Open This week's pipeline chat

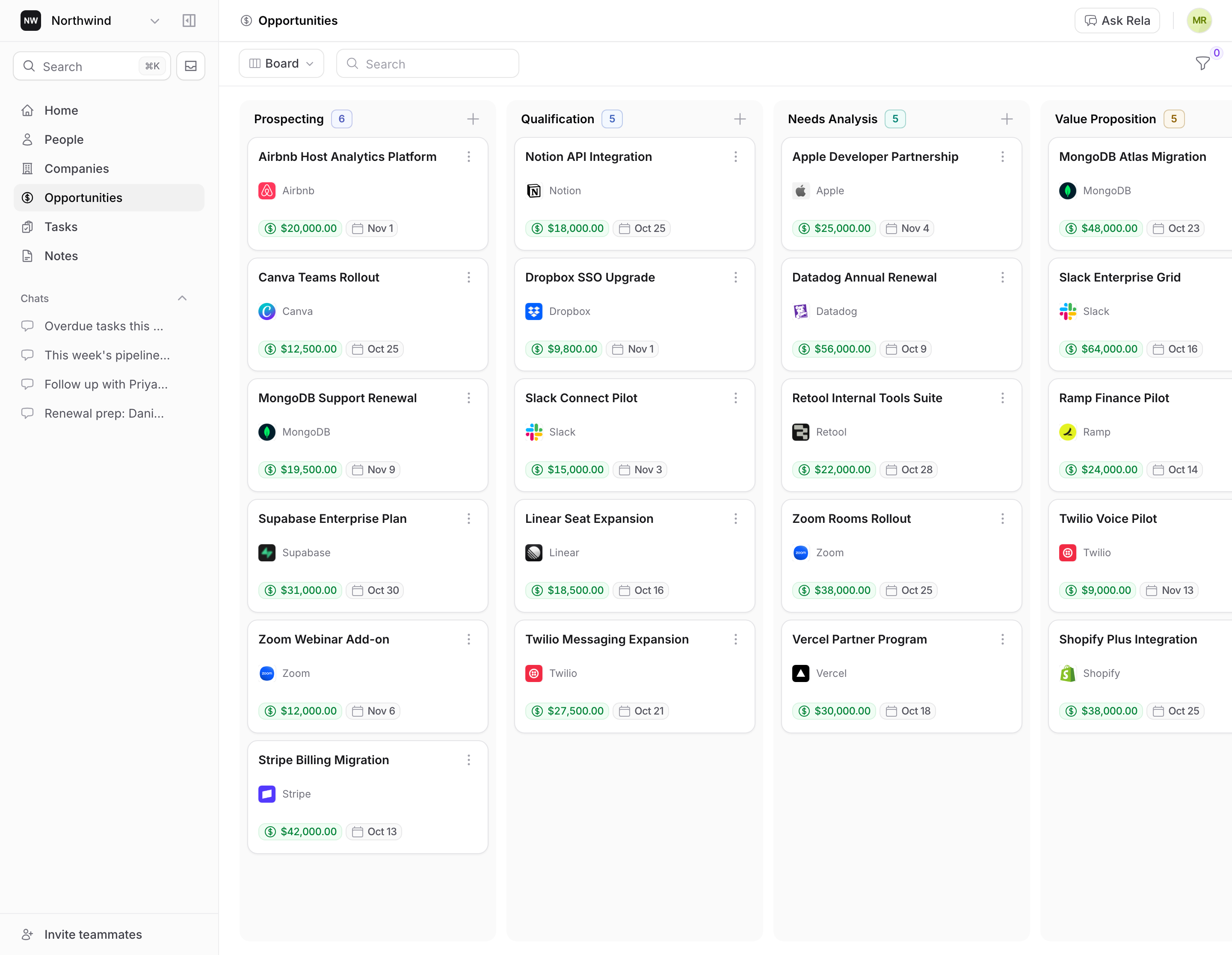point(109,356)
